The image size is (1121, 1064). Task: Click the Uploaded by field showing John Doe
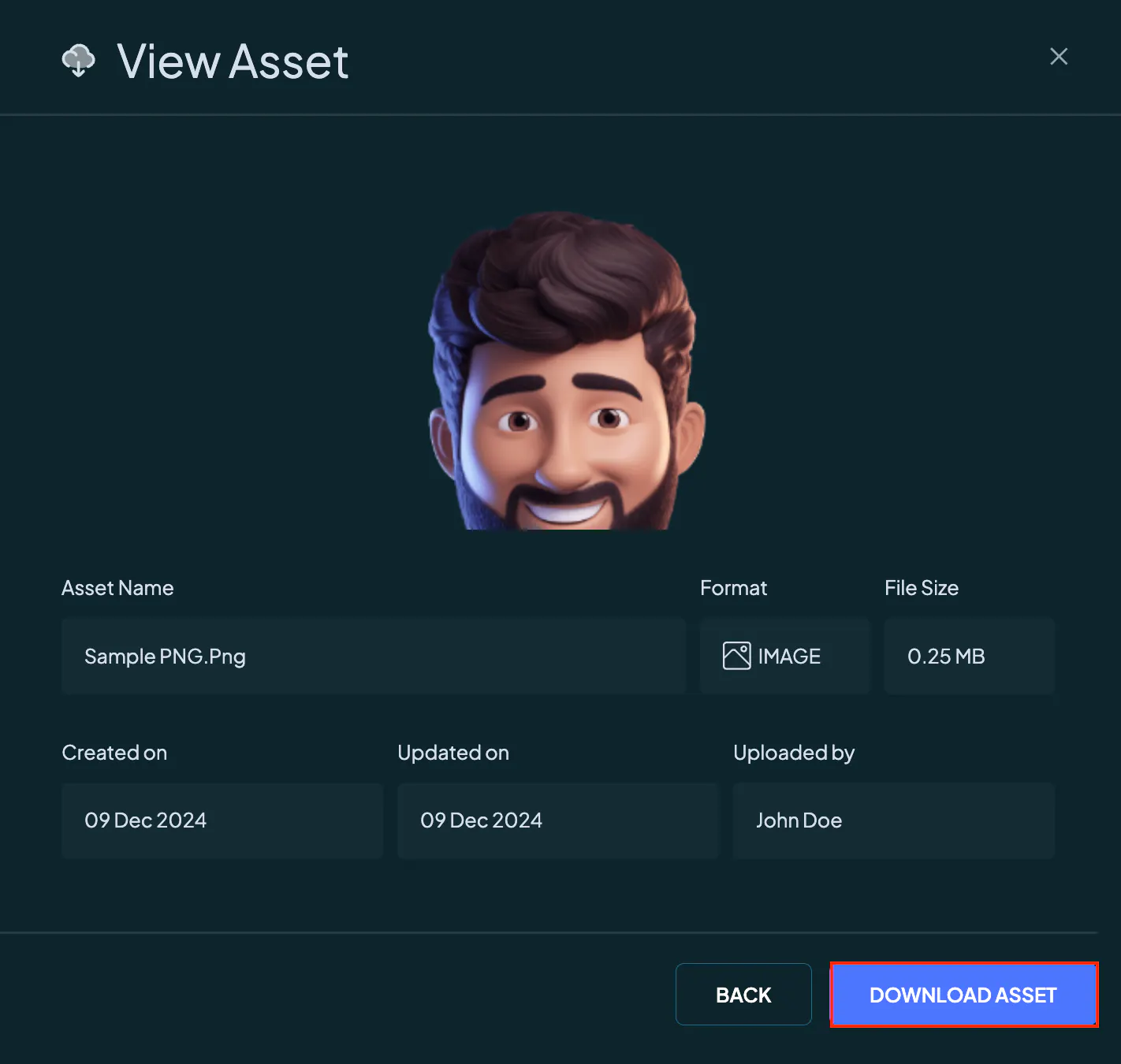click(894, 820)
